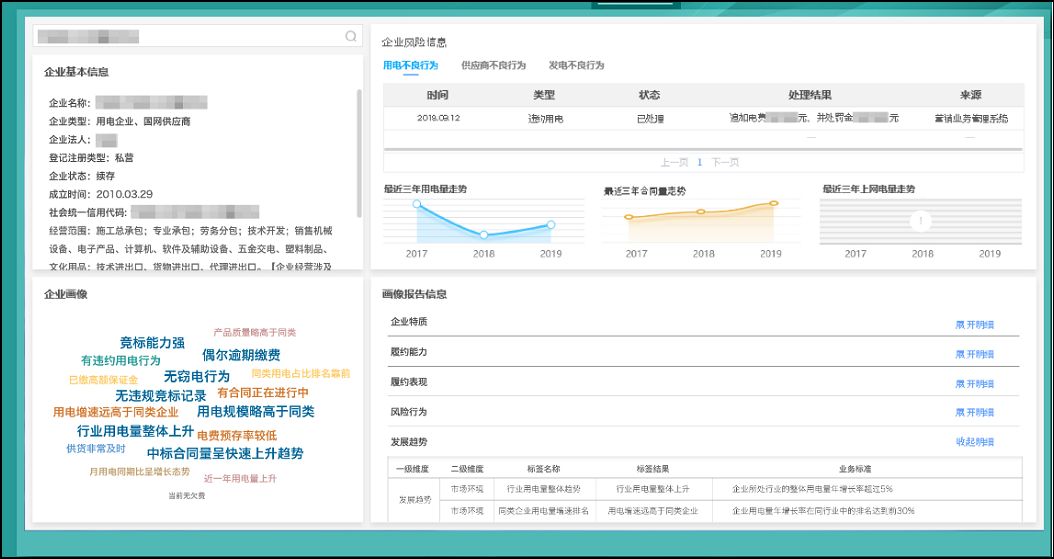
Task: Click the 用电规模略高于同类 tag
Action: [x=255, y=411]
